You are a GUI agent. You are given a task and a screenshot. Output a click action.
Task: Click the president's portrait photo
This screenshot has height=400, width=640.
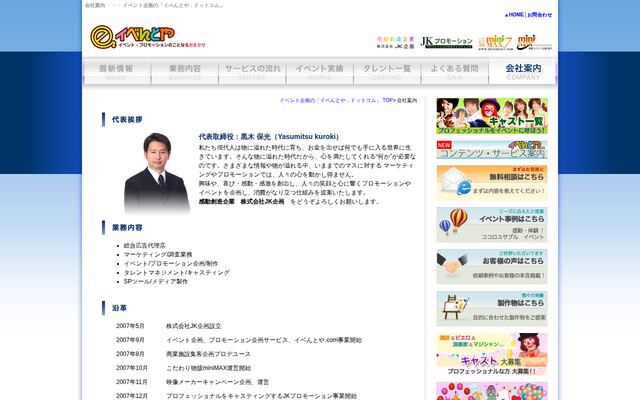(x=157, y=173)
